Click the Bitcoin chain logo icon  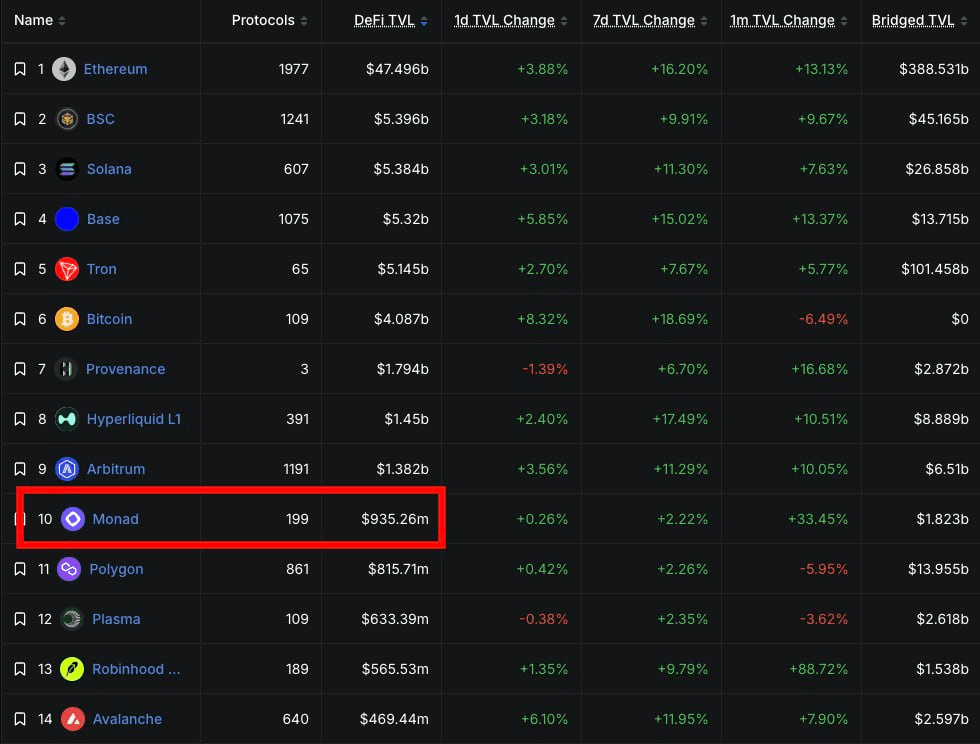67,319
